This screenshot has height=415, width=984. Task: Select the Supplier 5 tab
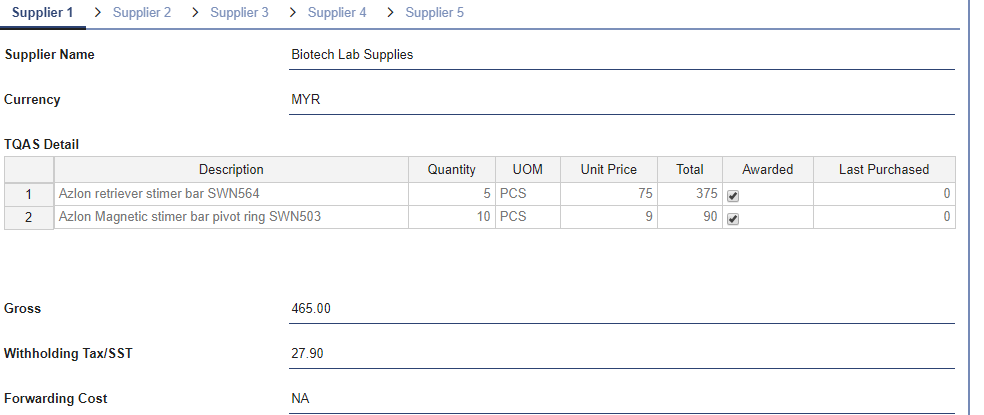click(x=434, y=13)
